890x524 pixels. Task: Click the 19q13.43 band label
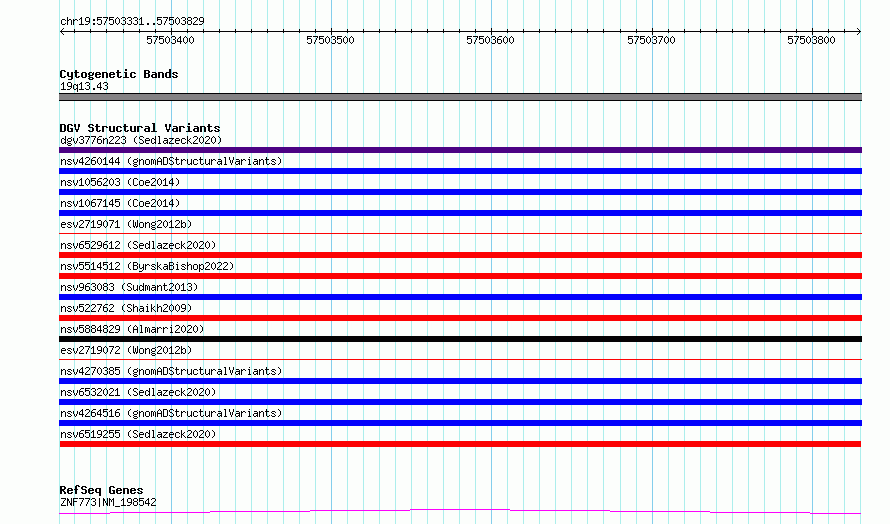click(x=84, y=86)
